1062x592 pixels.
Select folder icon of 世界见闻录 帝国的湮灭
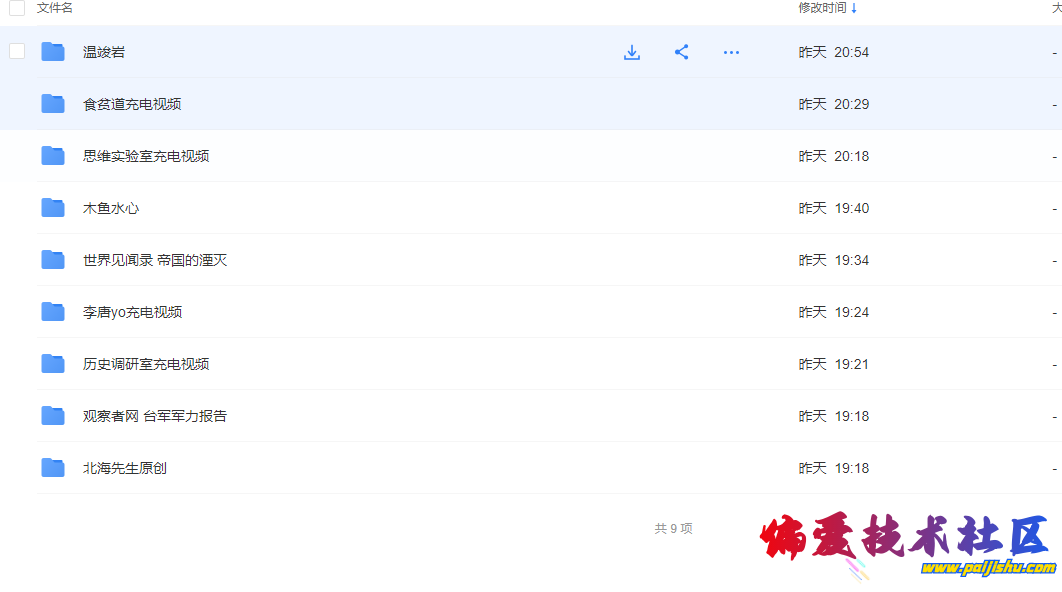point(53,260)
